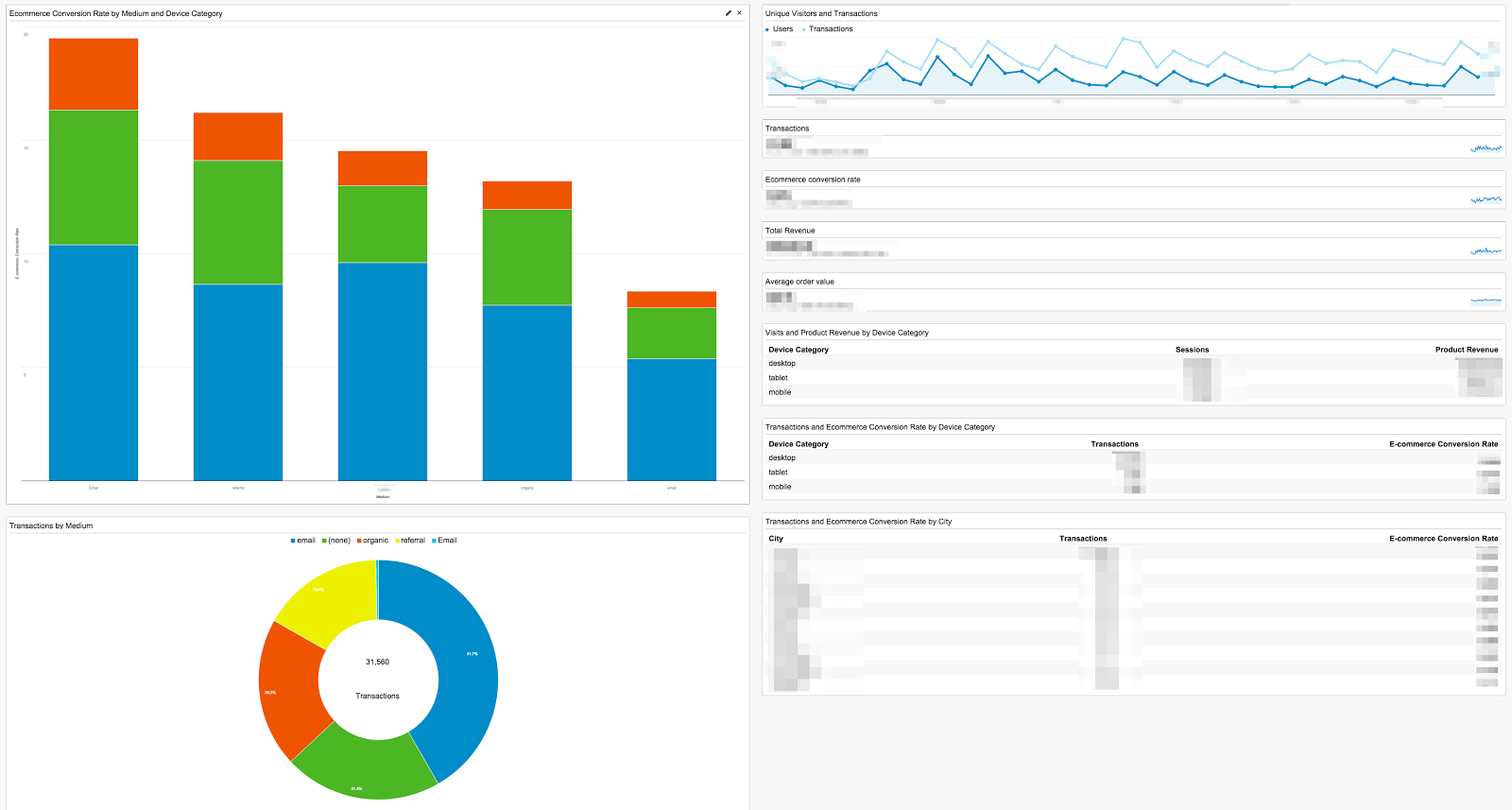Click the pencil edit icon on conversion rate widget
Viewport: 1512px width, 810px height.
point(728,13)
